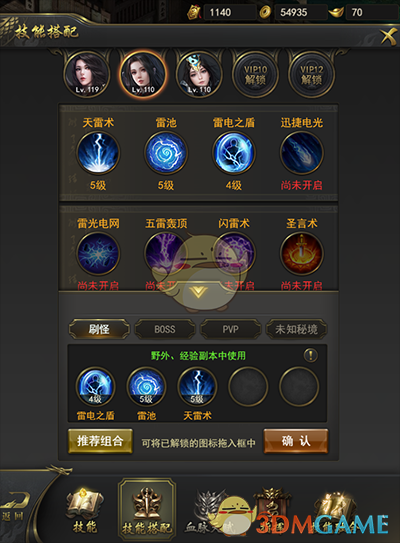Viewport: 400px width, 543px height.
Task: Switch to the BOSS tab
Action: point(165,329)
